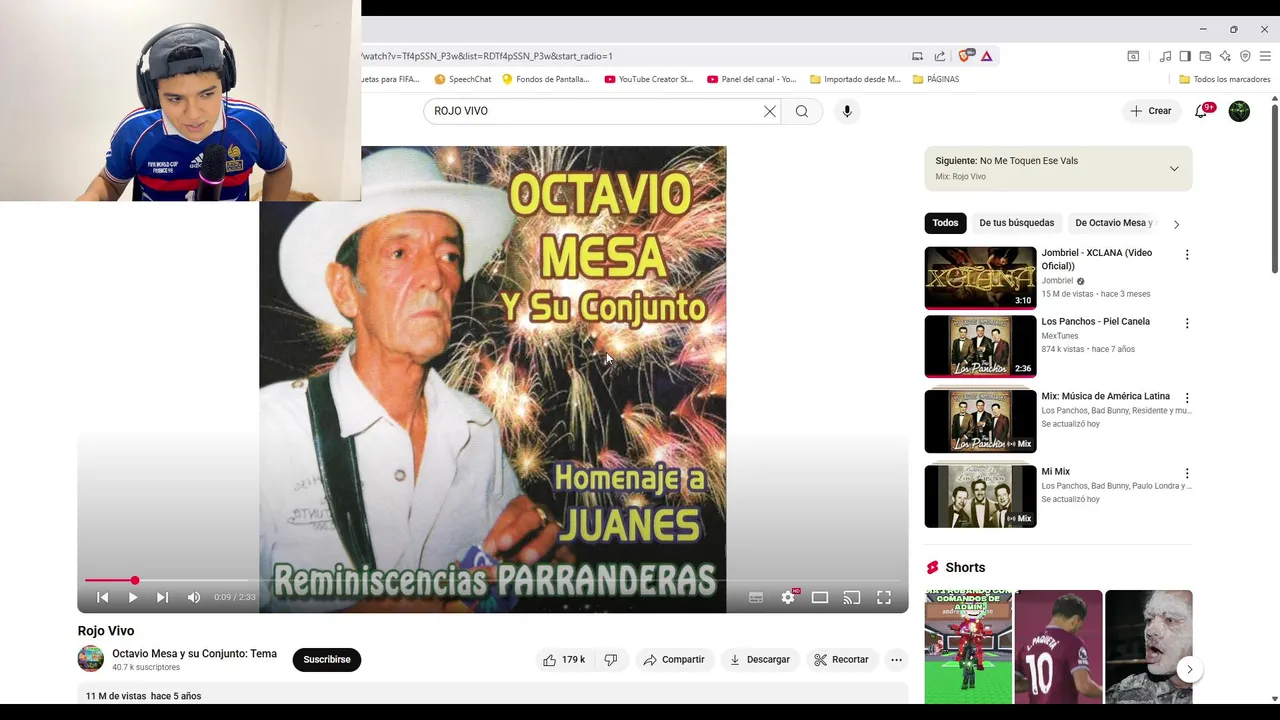Open Panel del canal bookmark
This screenshot has width=1280, height=720.
click(x=752, y=79)
